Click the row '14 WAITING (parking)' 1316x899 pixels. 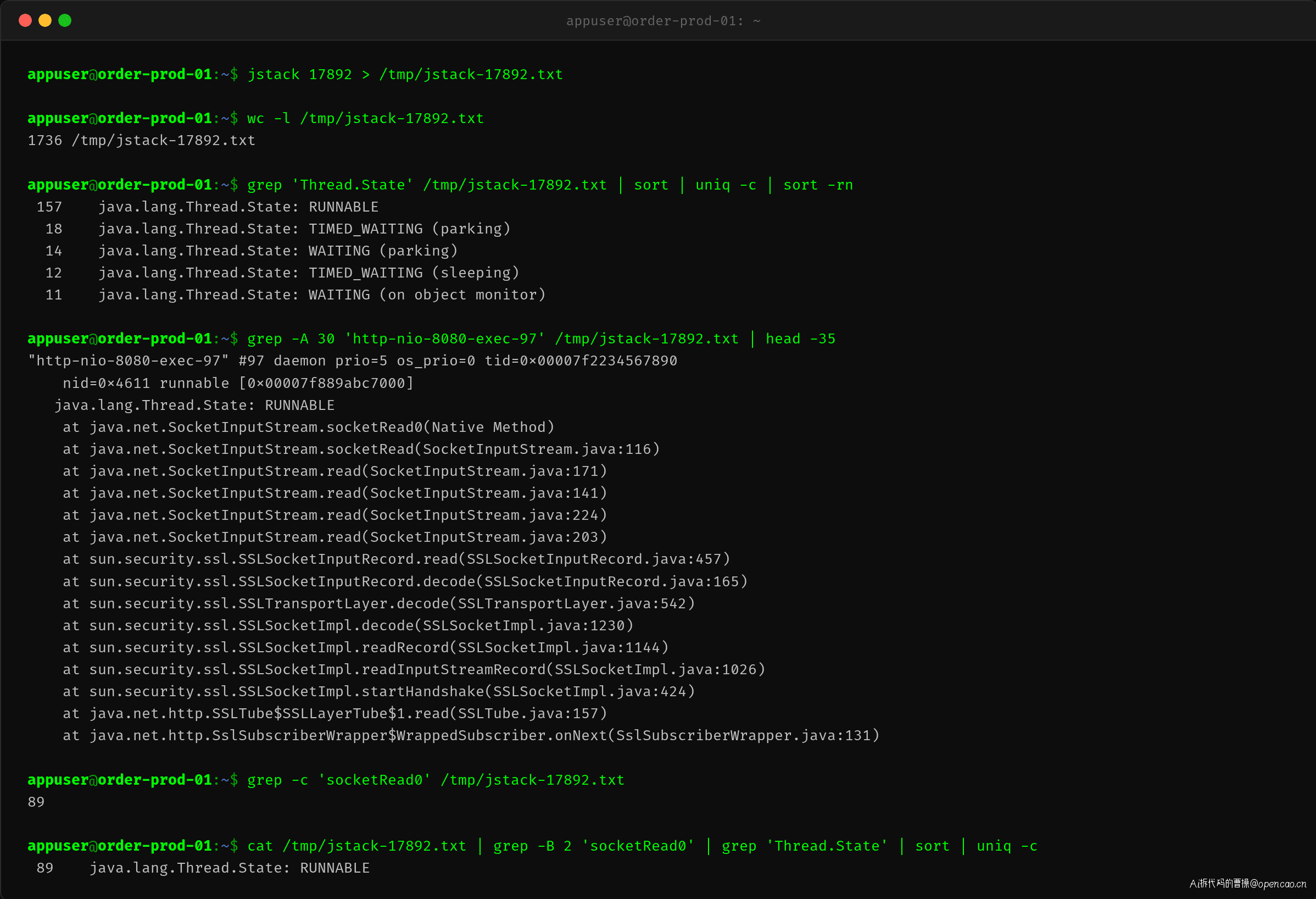coord(252,251)
